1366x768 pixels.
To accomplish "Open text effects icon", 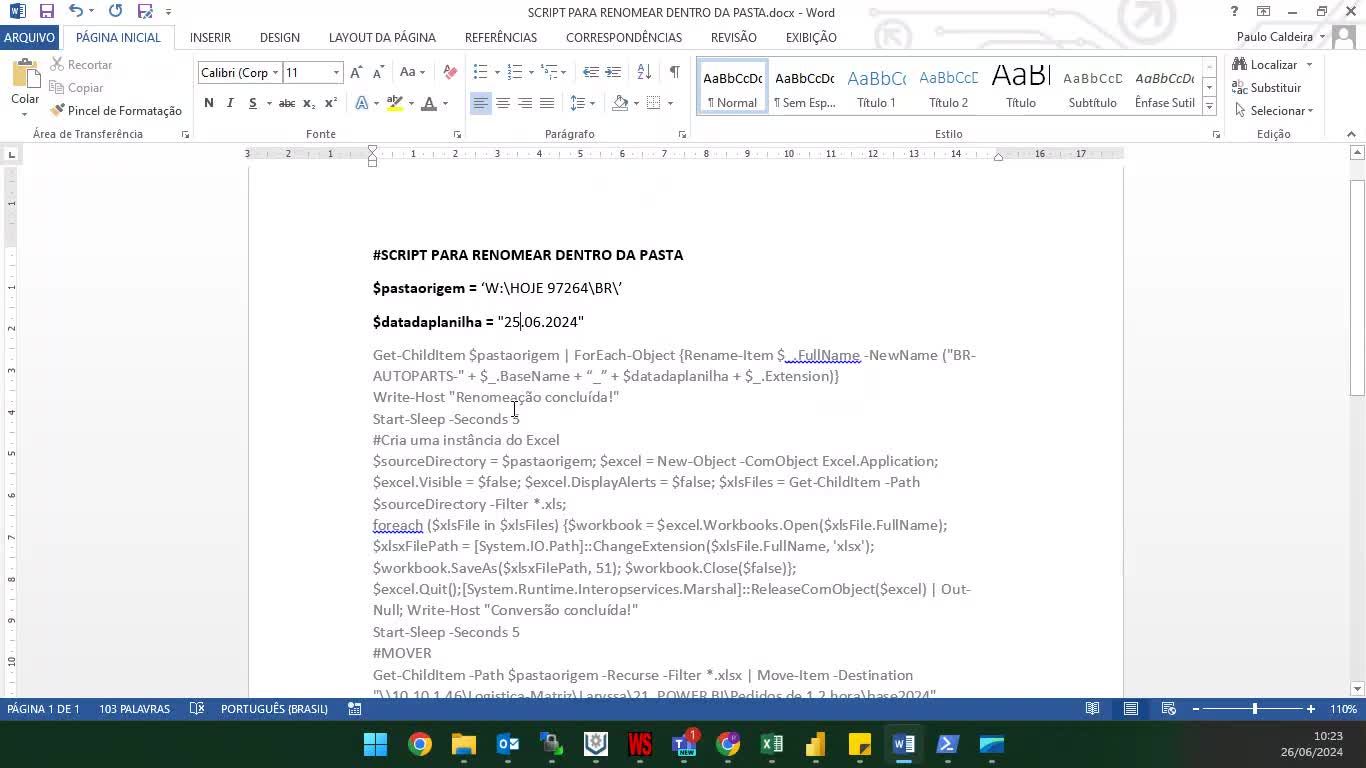I will [x=362, y=103].
